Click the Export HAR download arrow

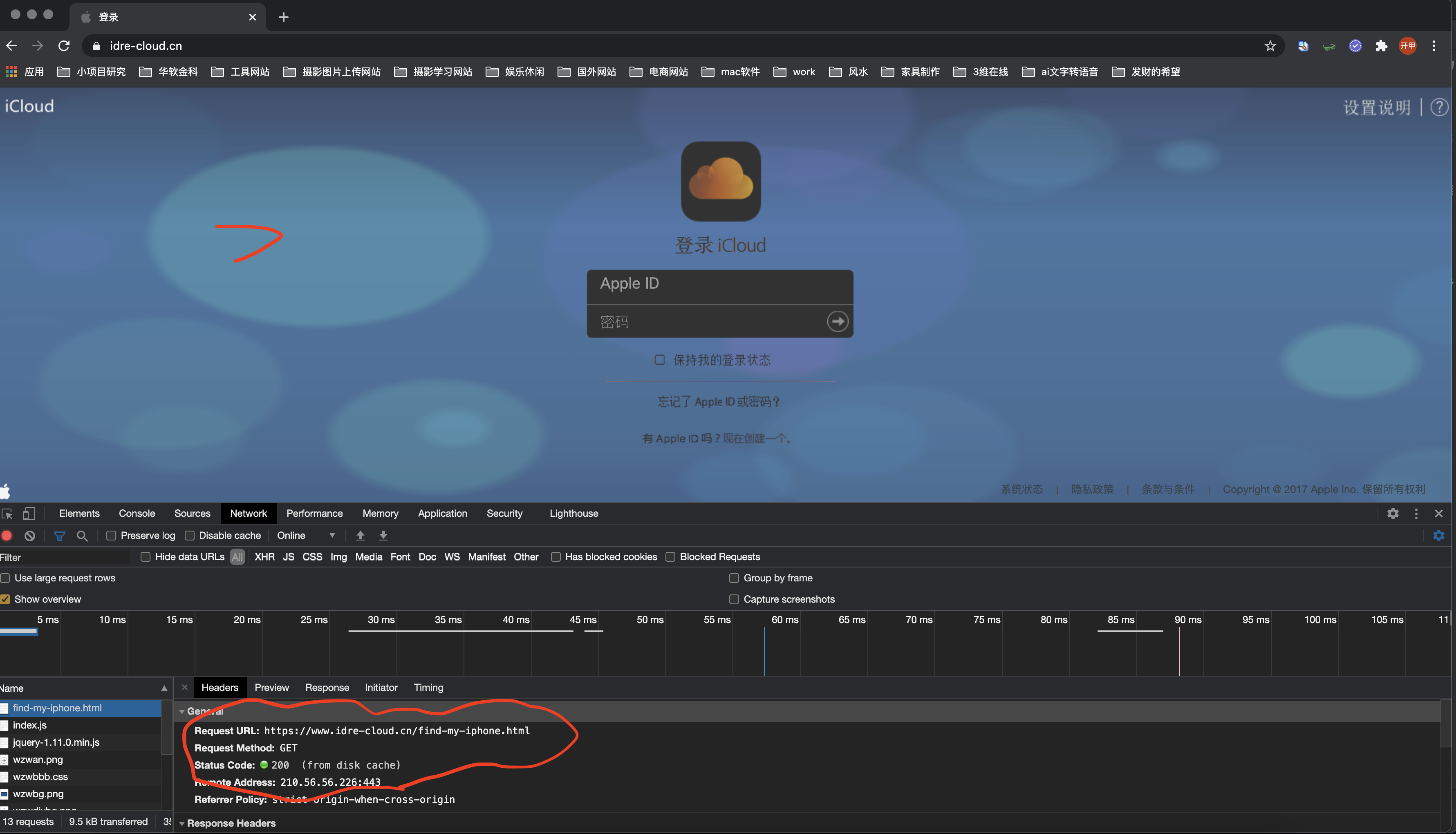(383, 536)
